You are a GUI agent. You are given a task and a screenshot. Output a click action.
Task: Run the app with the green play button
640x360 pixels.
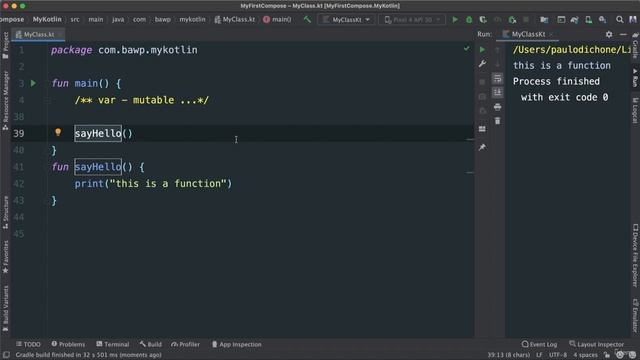[x=455, y=20]
